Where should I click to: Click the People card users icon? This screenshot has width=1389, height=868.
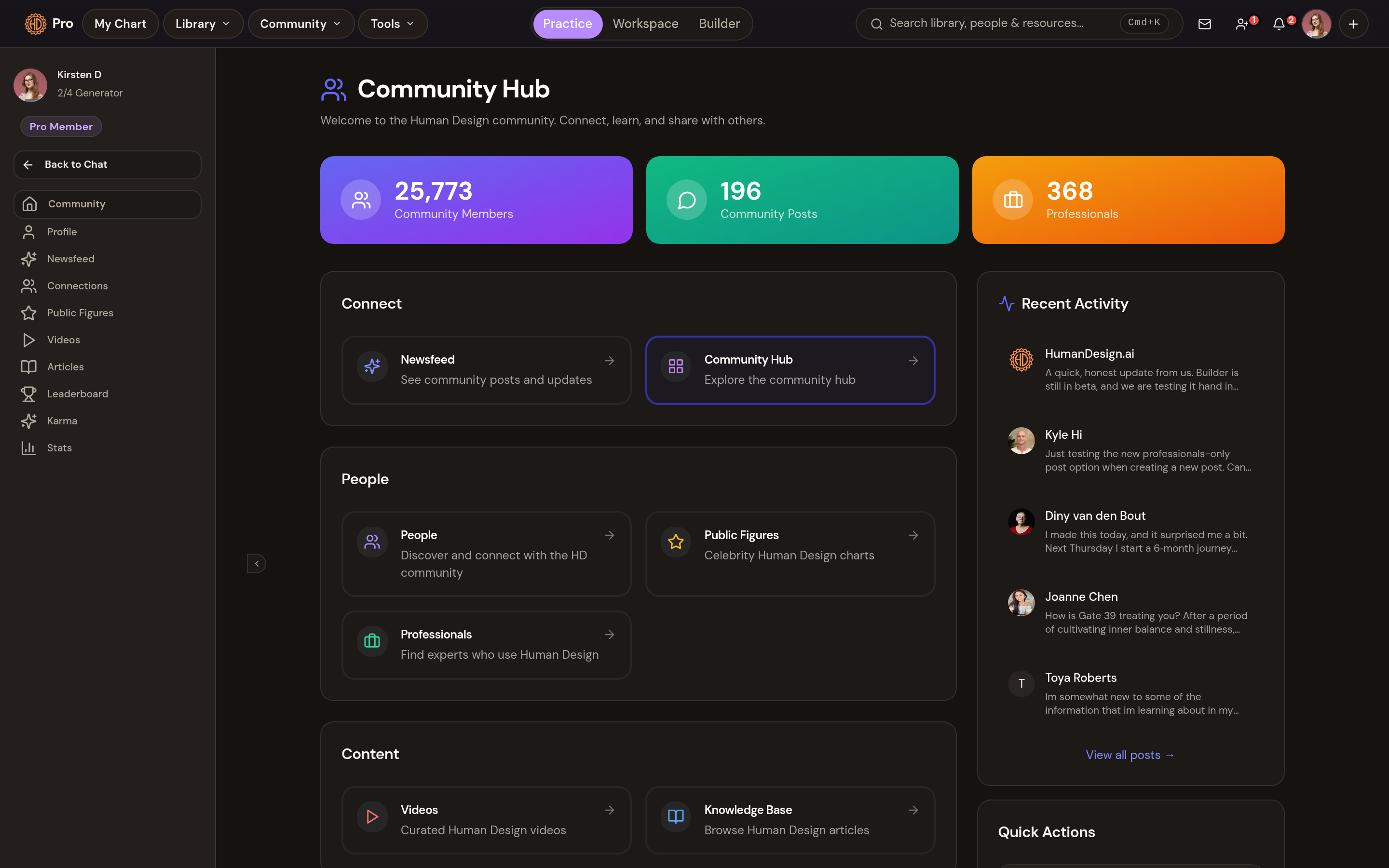tap(372, 542)
